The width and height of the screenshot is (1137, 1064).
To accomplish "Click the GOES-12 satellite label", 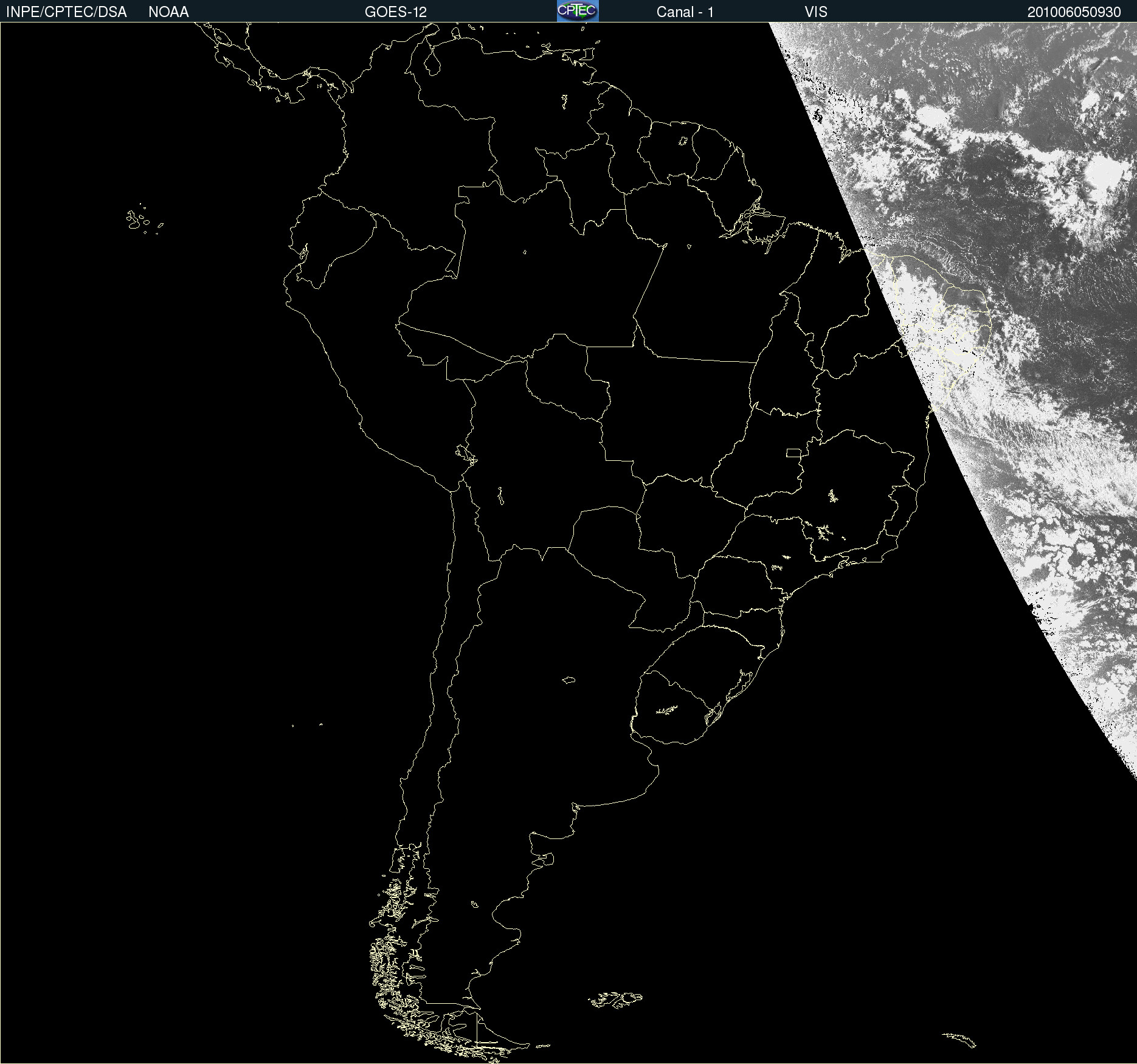I will pos(396,12).
